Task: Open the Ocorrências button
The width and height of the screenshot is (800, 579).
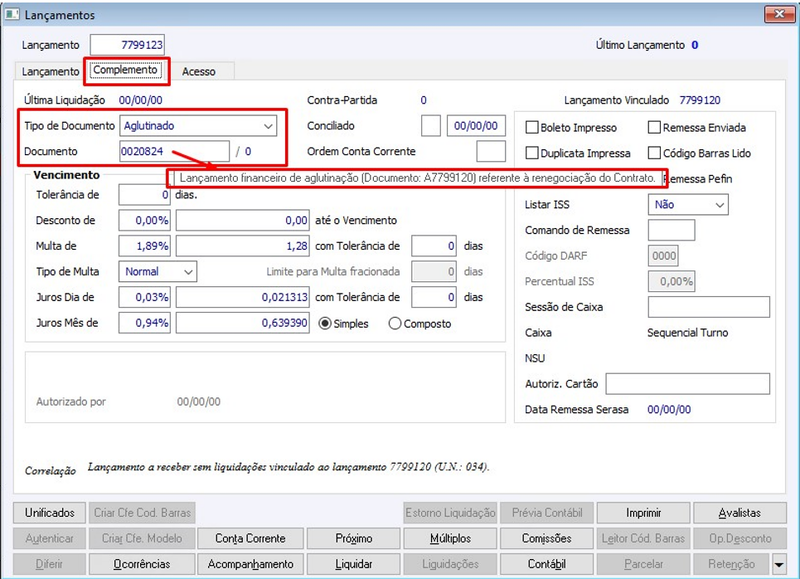Action: point(142,564)
